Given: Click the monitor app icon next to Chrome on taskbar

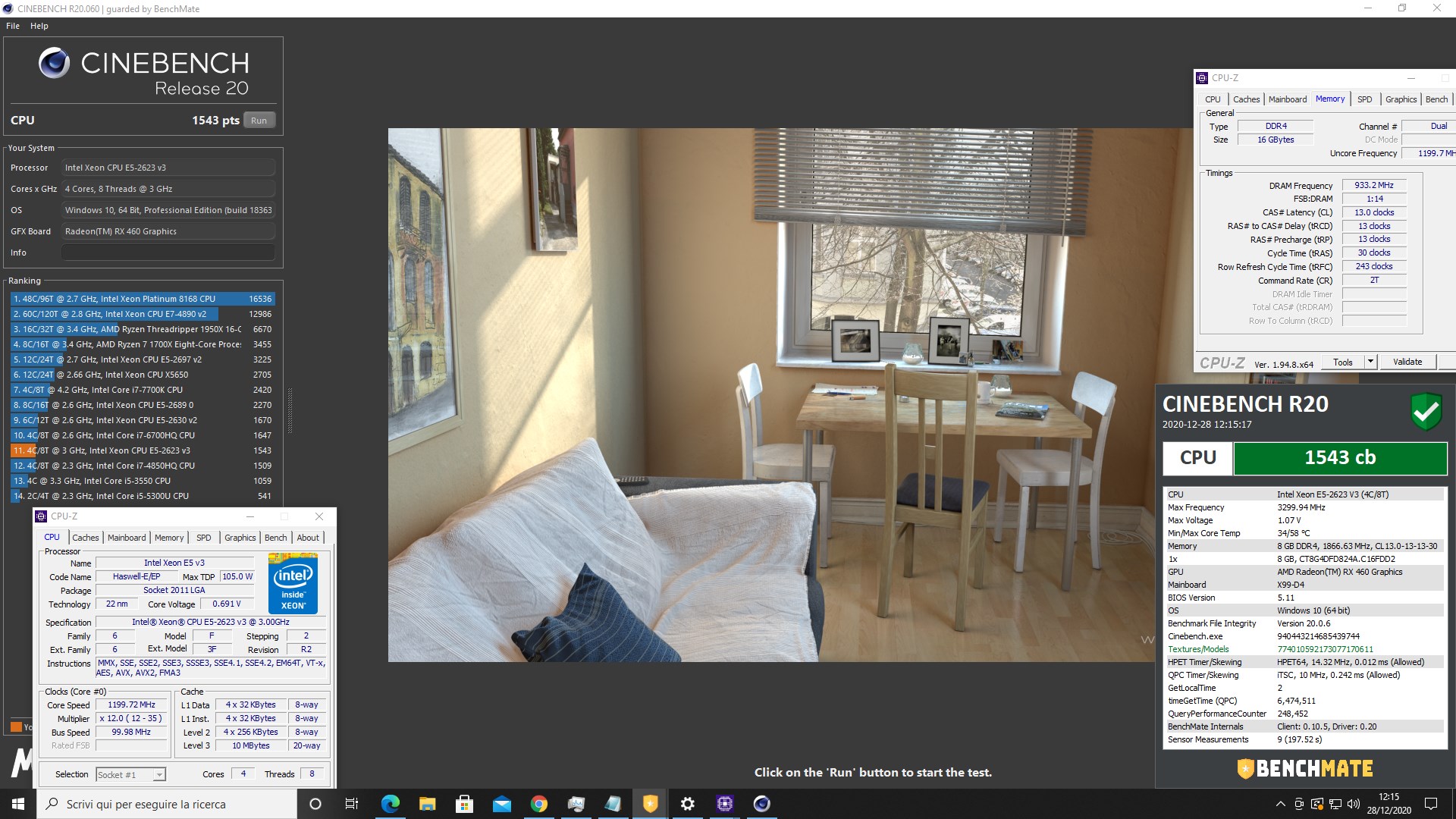Looking at the screenshot, I should (576, 804).
